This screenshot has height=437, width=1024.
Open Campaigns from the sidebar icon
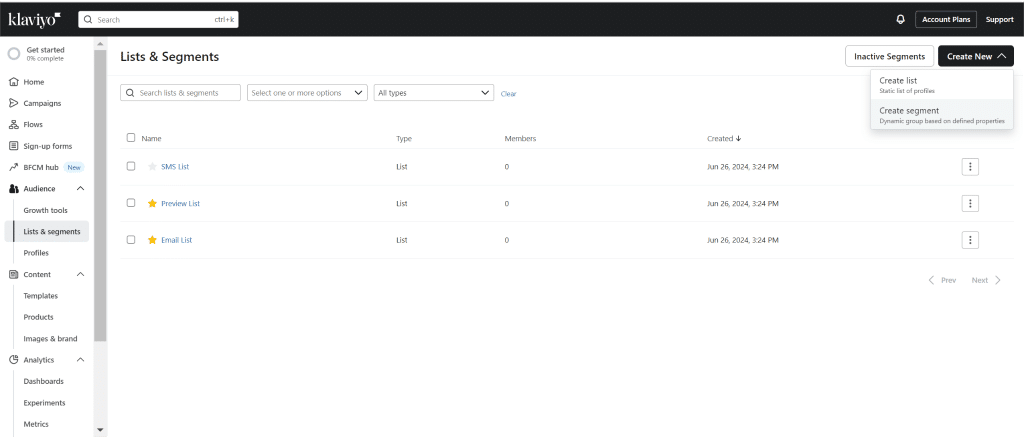click(13, 103)
